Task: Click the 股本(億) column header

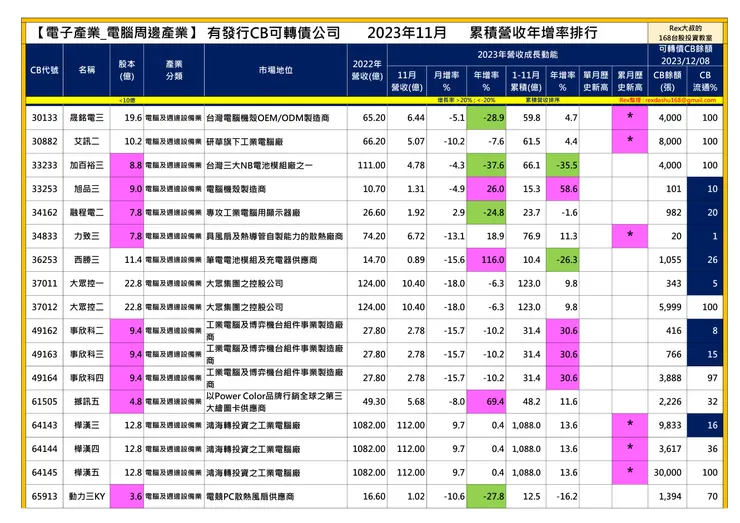Action: [126, 70]
